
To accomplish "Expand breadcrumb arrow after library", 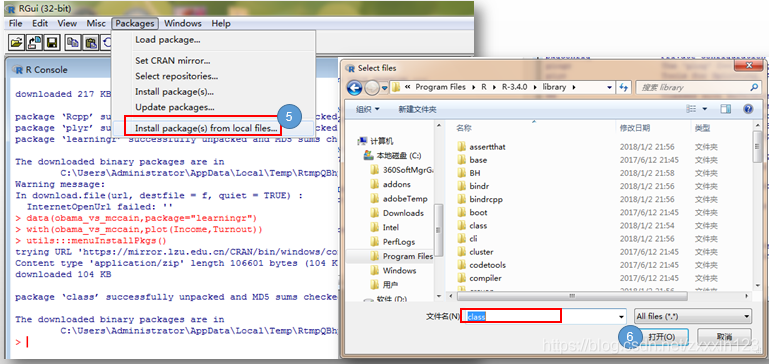I will 574,87.
